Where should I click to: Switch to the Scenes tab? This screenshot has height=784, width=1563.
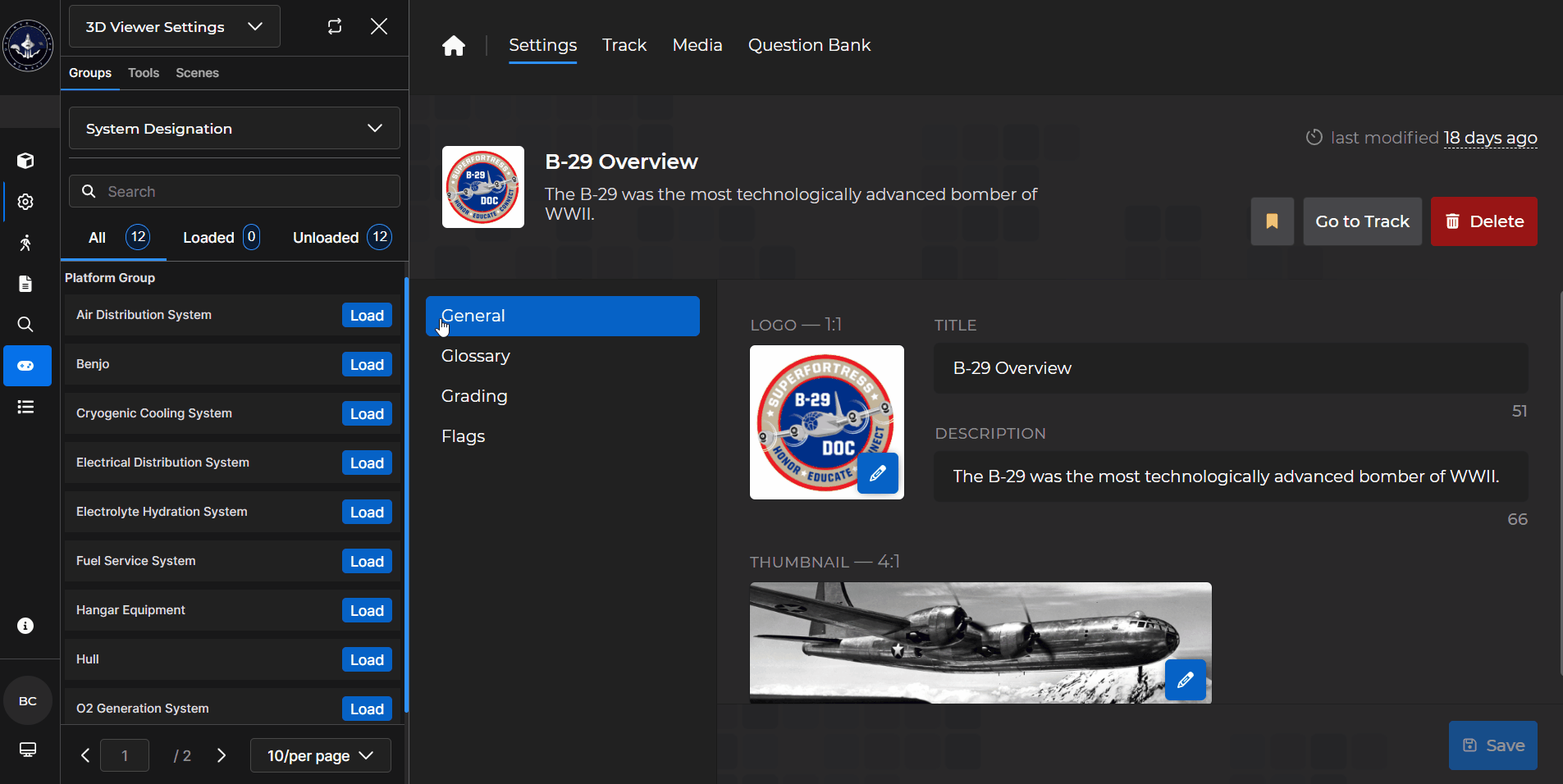197,73
